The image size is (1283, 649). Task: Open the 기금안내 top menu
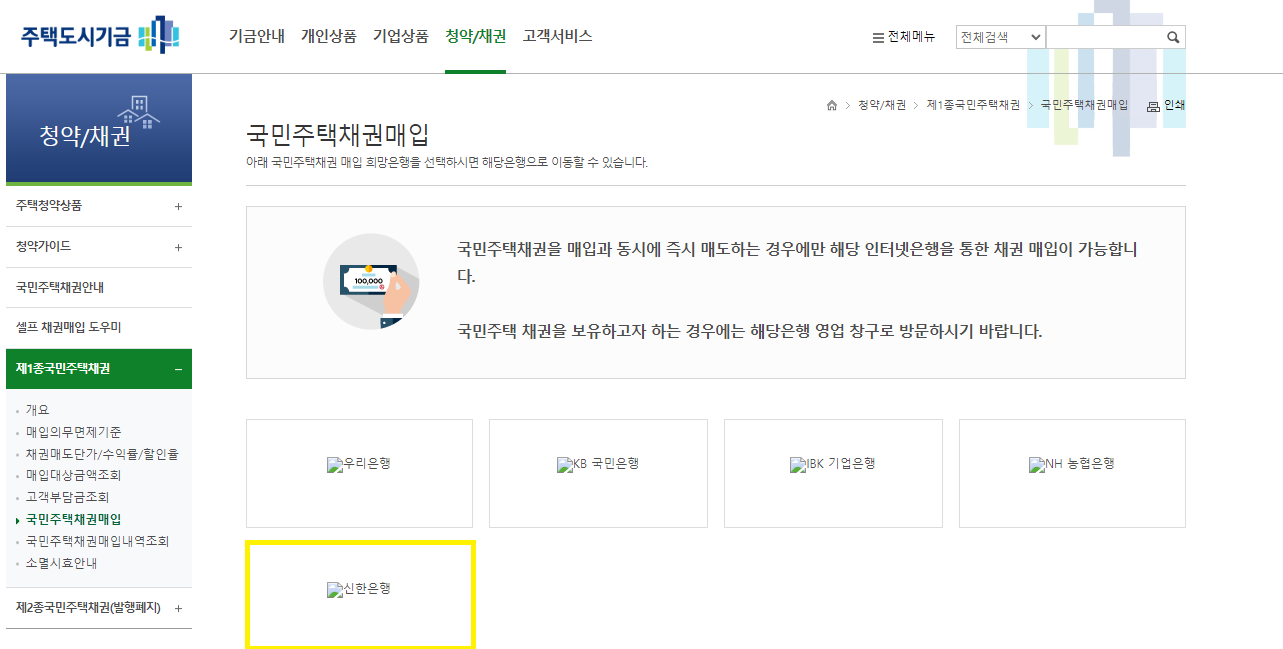(257, 36)
